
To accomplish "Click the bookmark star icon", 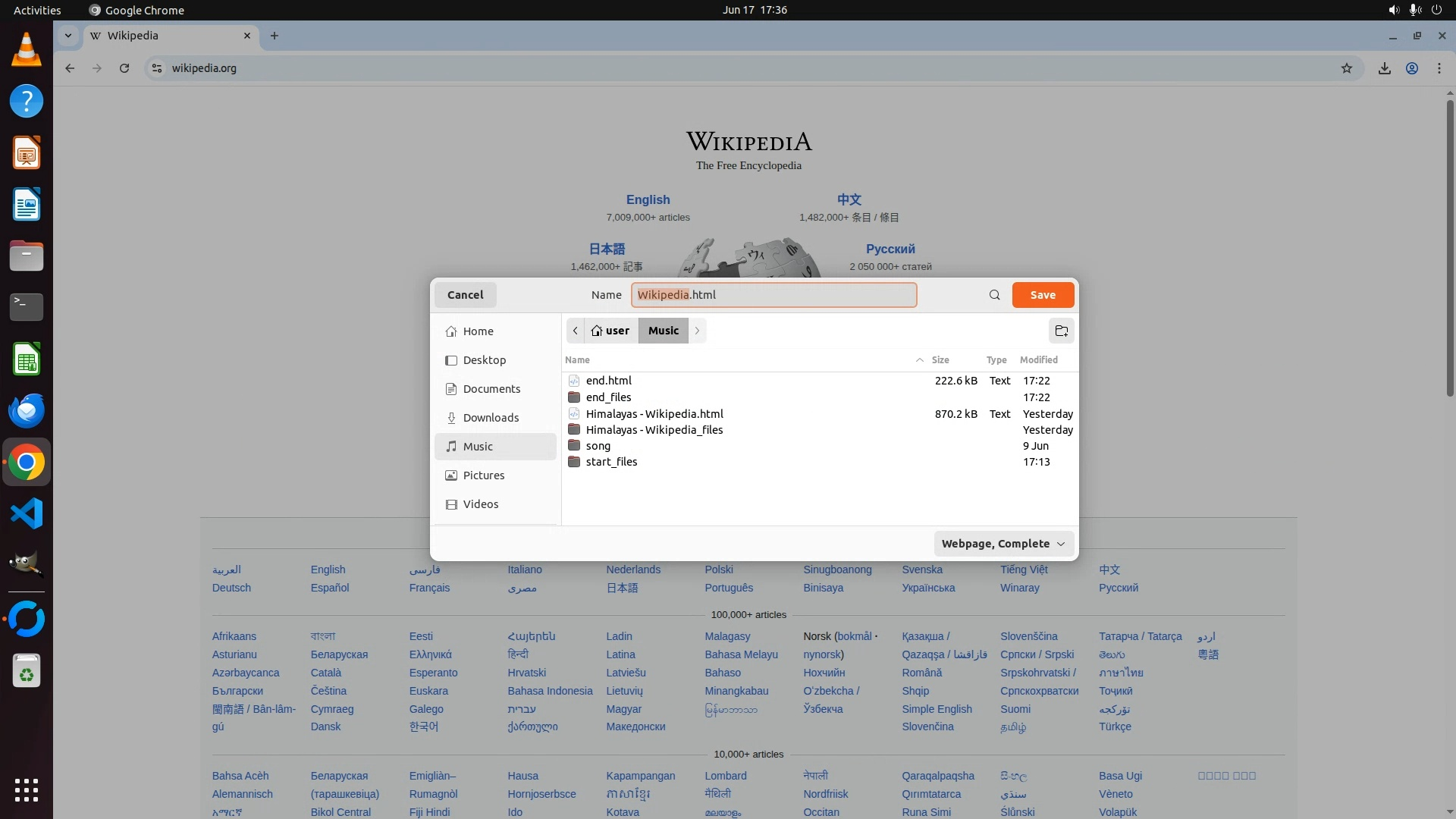I will tap(1346, 68).
